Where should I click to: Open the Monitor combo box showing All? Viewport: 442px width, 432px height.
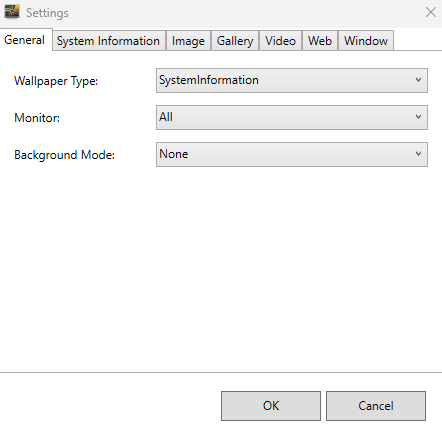(x=292, y=117)
